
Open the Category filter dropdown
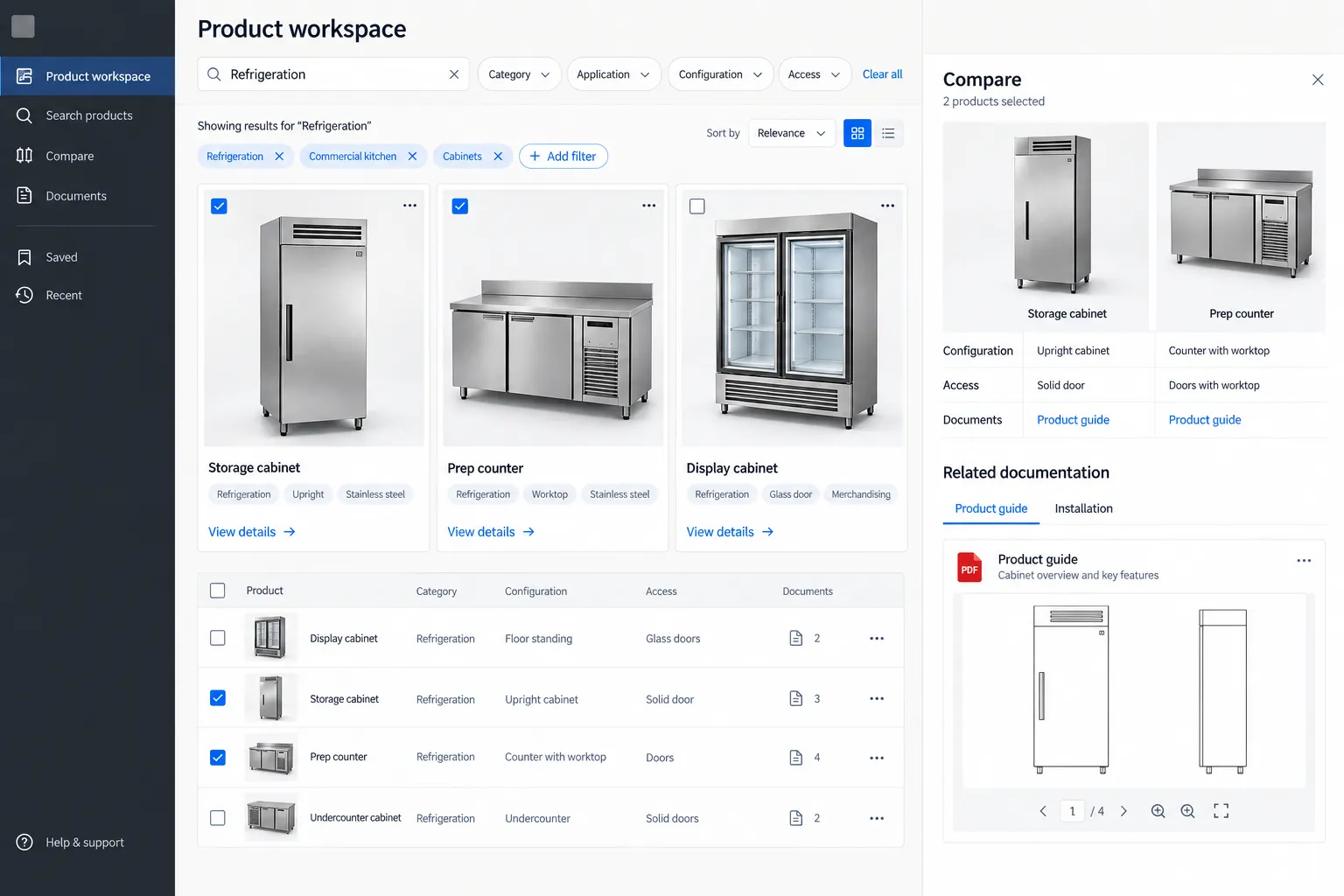[x=519, y=74]
